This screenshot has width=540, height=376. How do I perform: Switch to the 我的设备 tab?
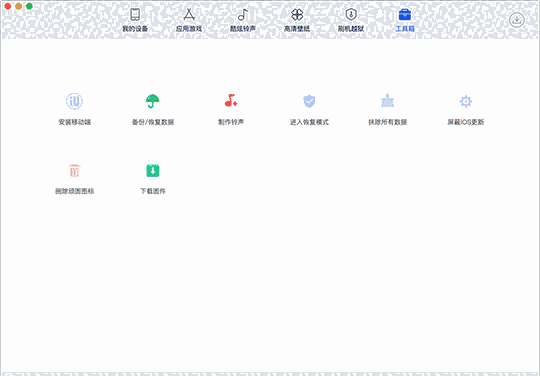(135, 20)
